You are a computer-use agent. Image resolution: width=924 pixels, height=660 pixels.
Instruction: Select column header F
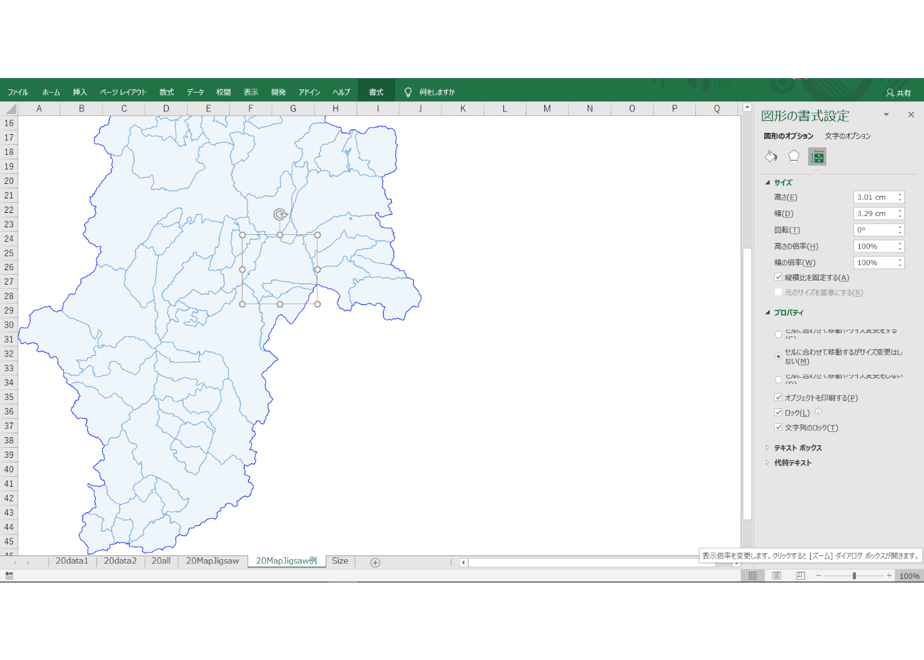(250, 108)
